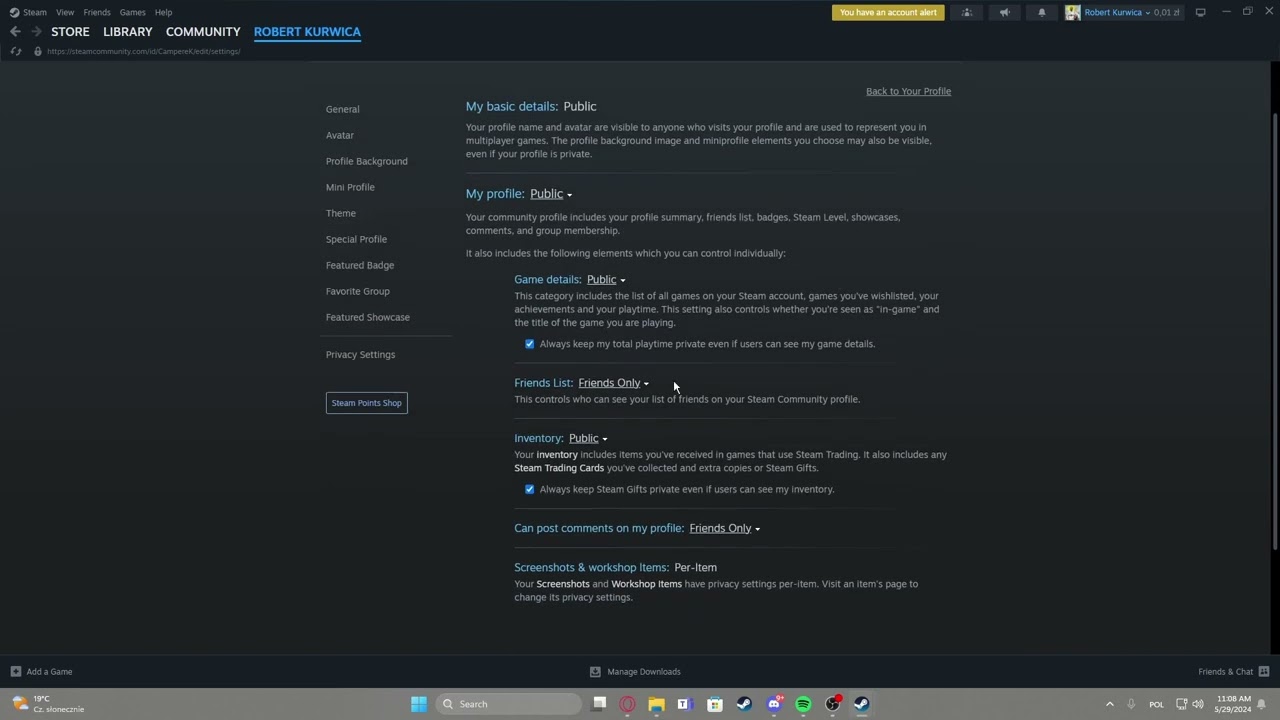
Task: Open Spotify from the taskbar
Action: click(803, 704)
